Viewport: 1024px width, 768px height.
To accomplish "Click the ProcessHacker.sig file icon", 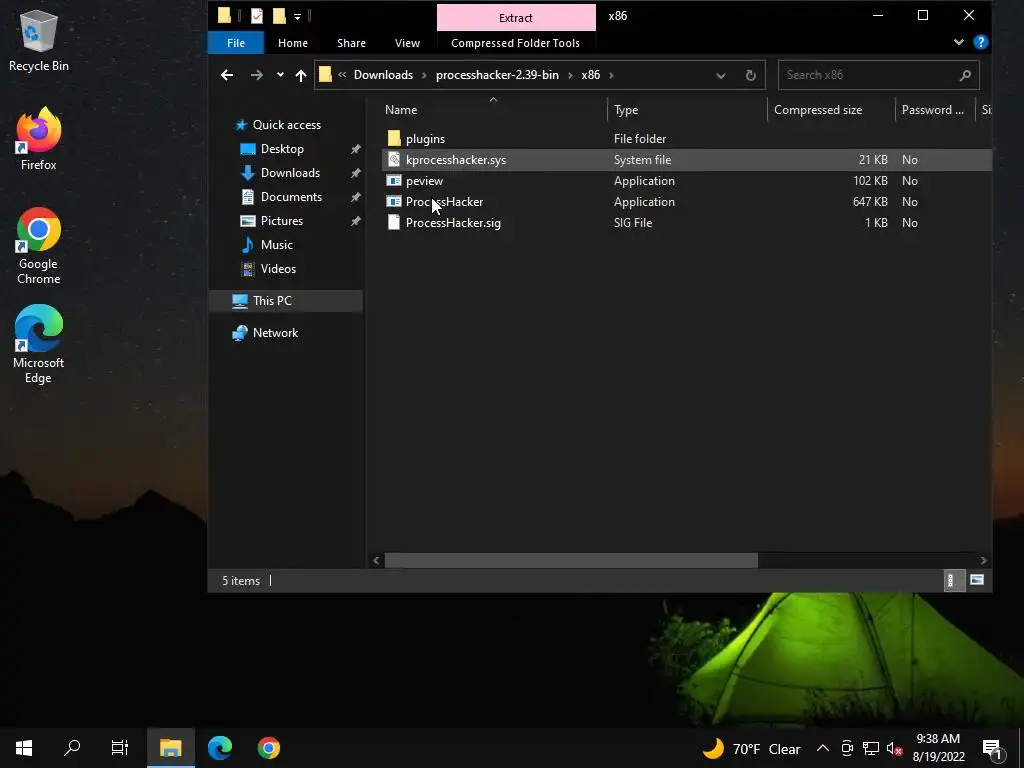I will click(394, 223).
